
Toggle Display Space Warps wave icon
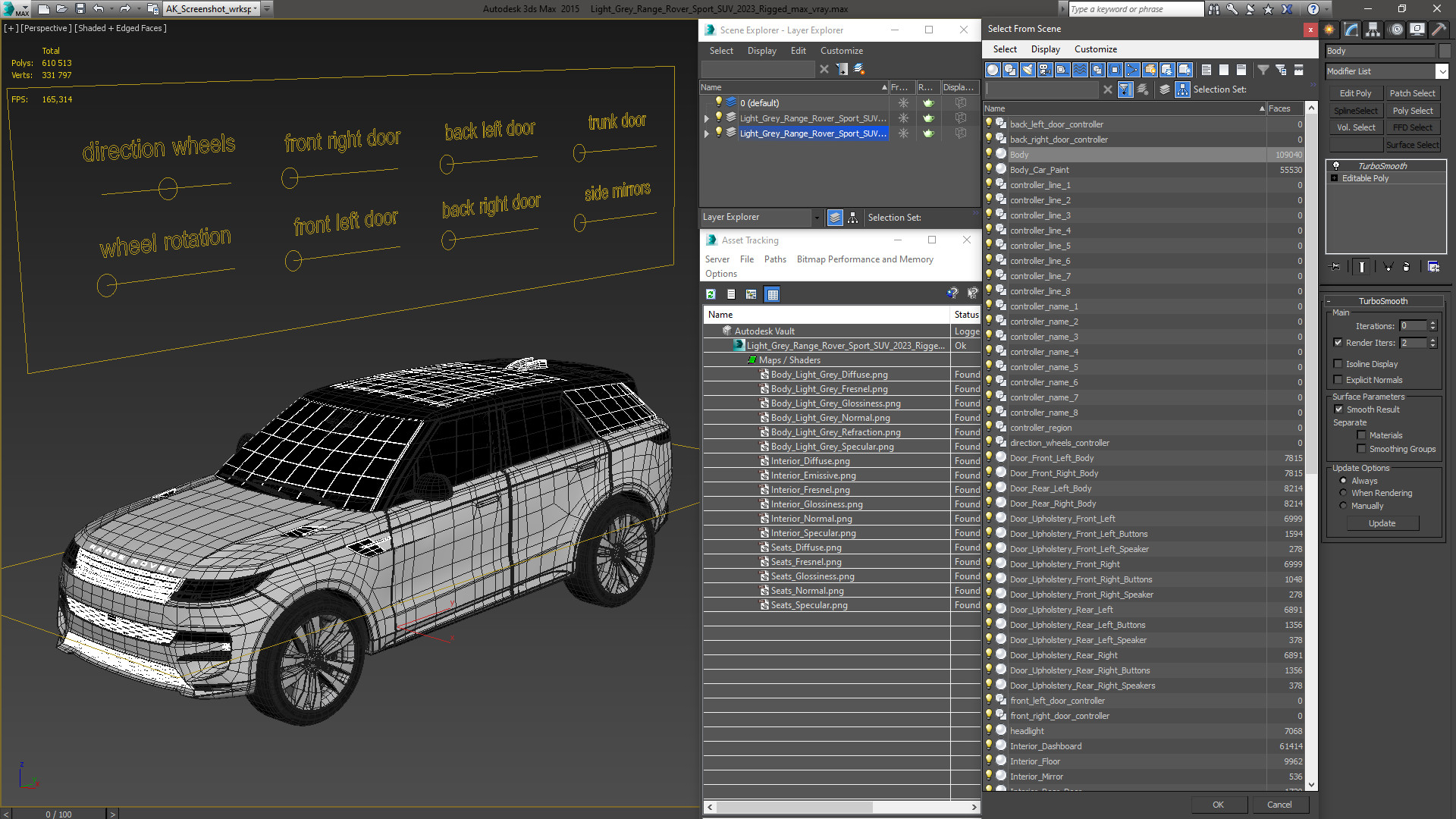1080,70
